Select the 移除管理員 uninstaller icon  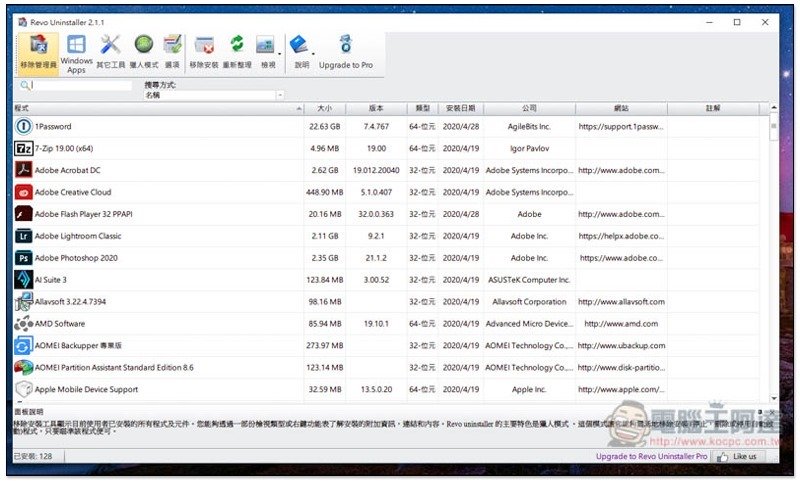pyautogui.click(x=38, y=52)
